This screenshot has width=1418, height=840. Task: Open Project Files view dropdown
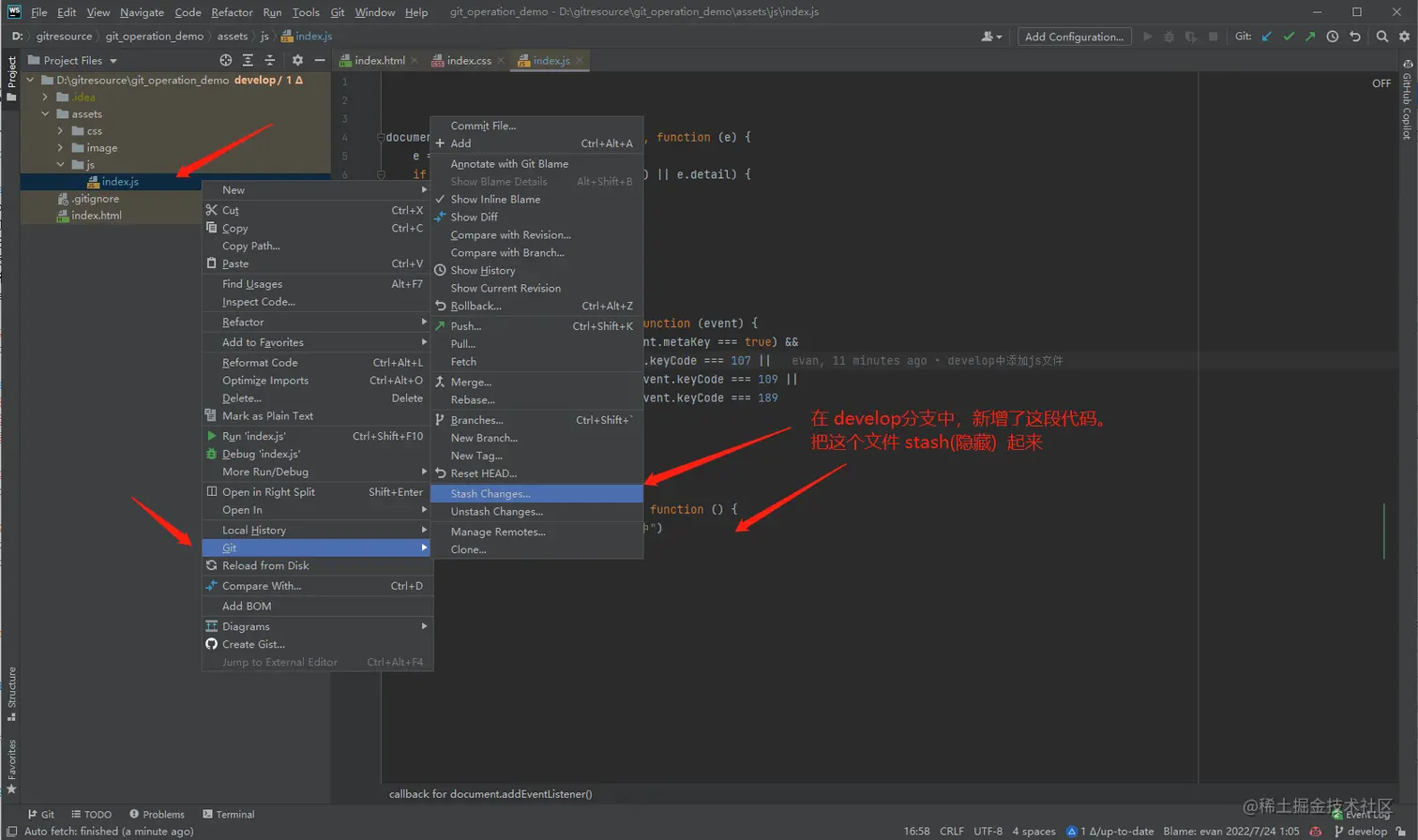tap(73, 60)
